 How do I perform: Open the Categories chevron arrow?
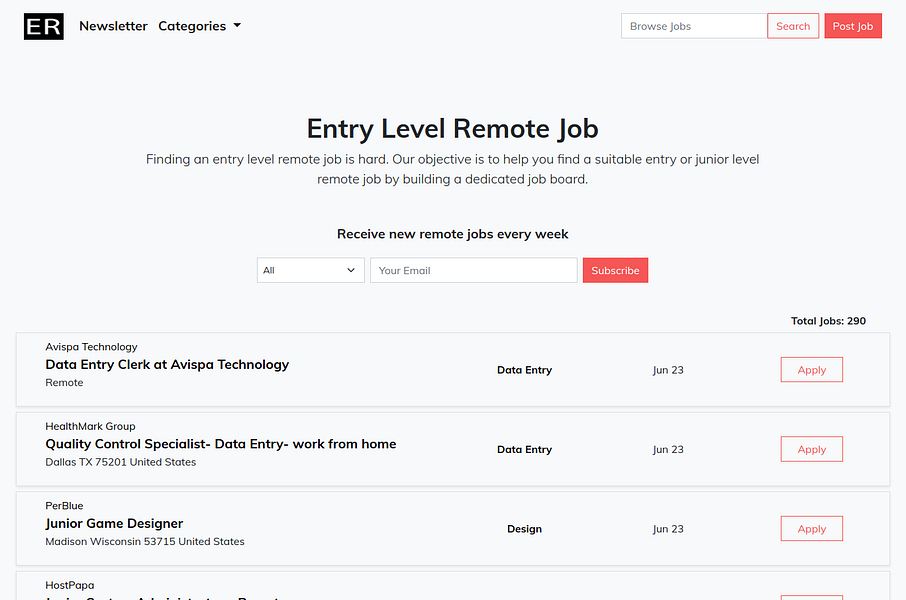[x=237, y=26]
